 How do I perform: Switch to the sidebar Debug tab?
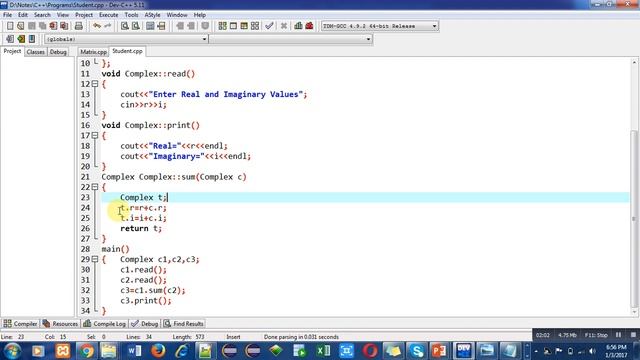[58, 52]
